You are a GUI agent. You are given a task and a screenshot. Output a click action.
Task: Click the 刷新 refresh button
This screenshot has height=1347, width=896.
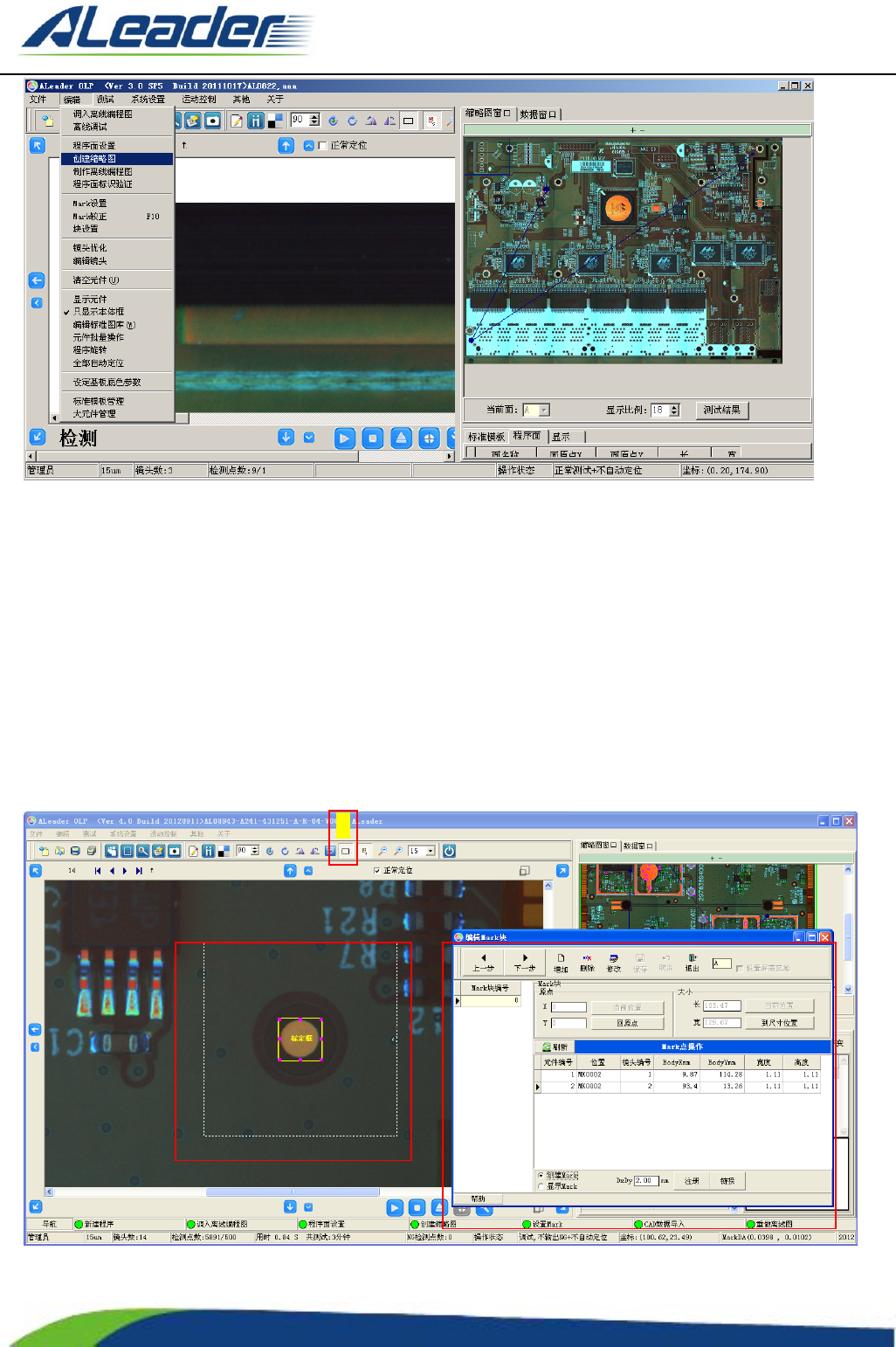point(555,1047)
